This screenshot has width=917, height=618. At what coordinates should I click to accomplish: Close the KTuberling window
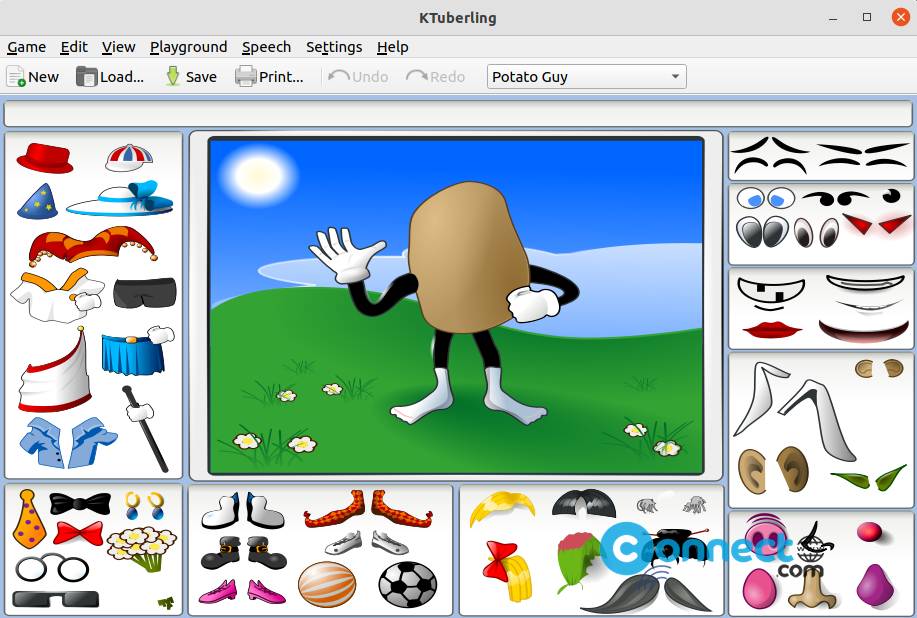tap(901, 17)
